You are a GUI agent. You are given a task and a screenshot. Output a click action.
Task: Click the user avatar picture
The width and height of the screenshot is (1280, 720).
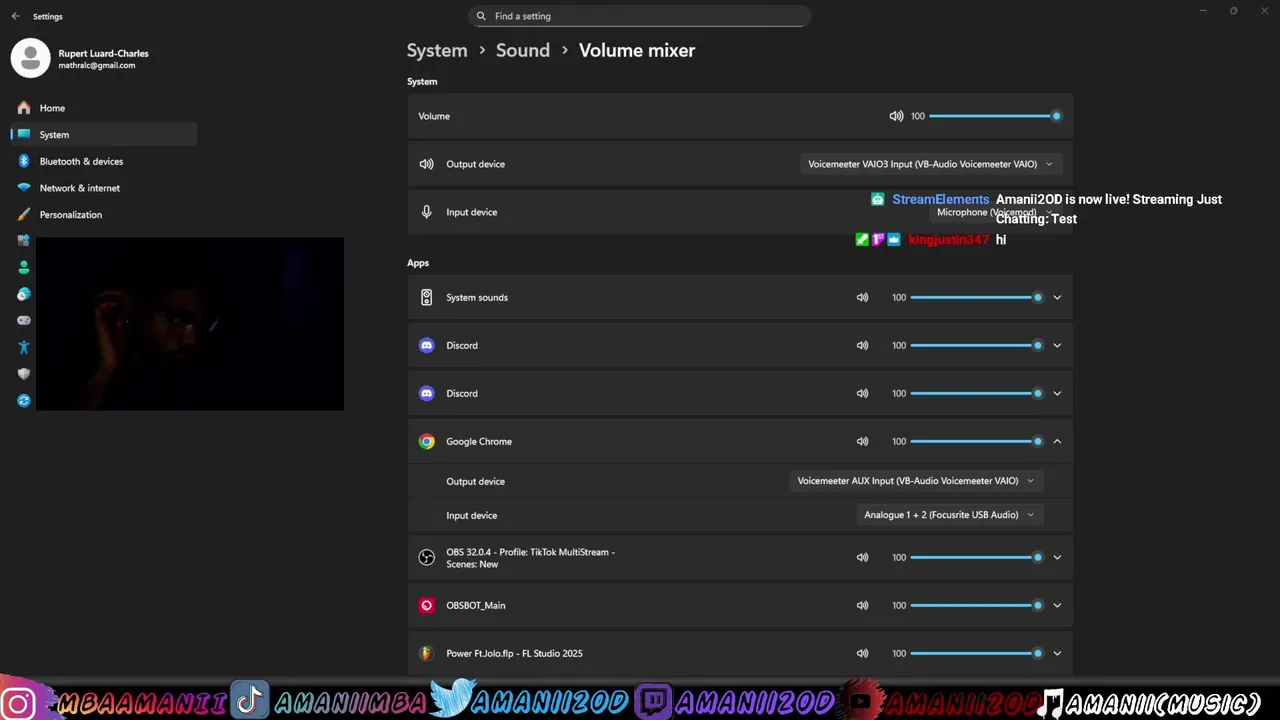(30, 58)
